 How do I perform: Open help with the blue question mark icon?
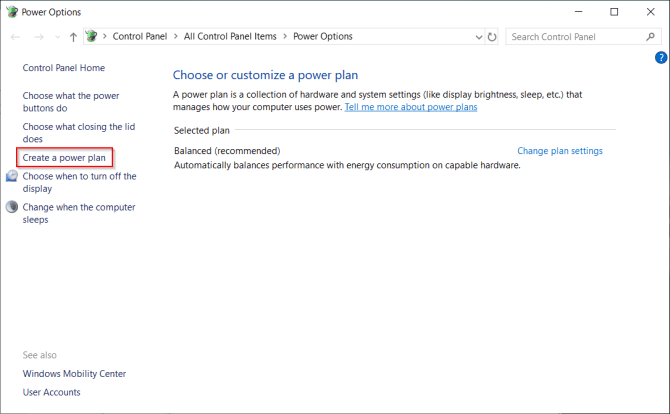[x=662, y=59]
